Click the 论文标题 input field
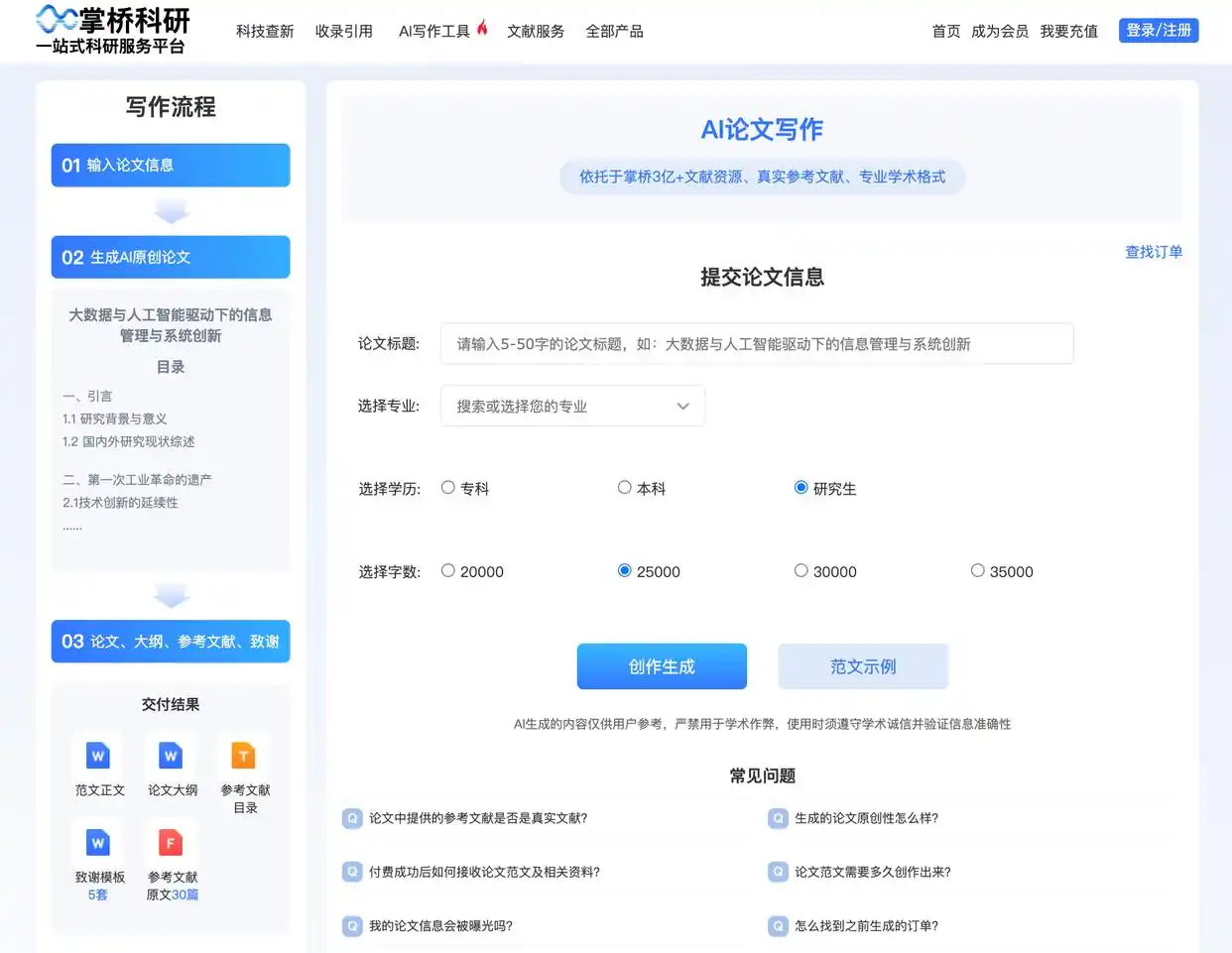The width and height of the screenshot is (1232, 953). [757, 343]
